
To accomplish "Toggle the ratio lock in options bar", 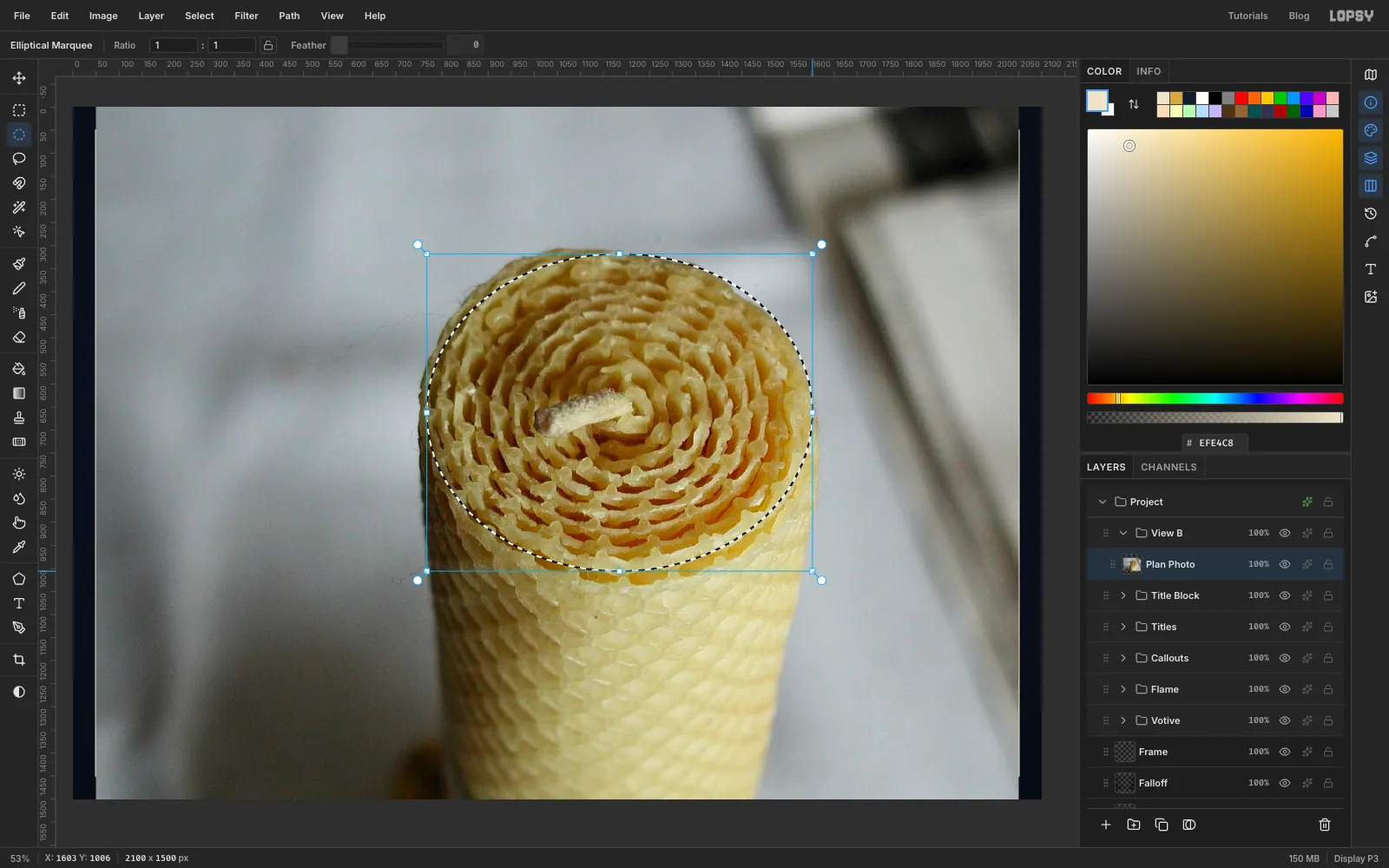I will 268,45.
